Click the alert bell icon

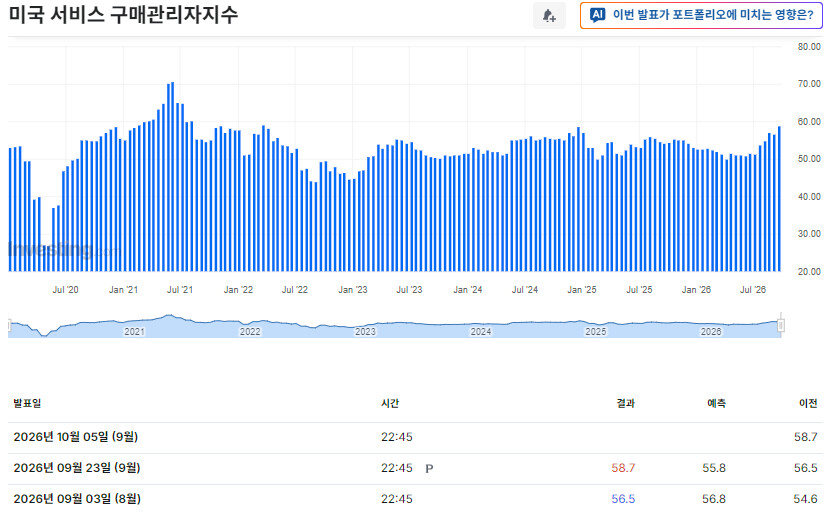549,15
